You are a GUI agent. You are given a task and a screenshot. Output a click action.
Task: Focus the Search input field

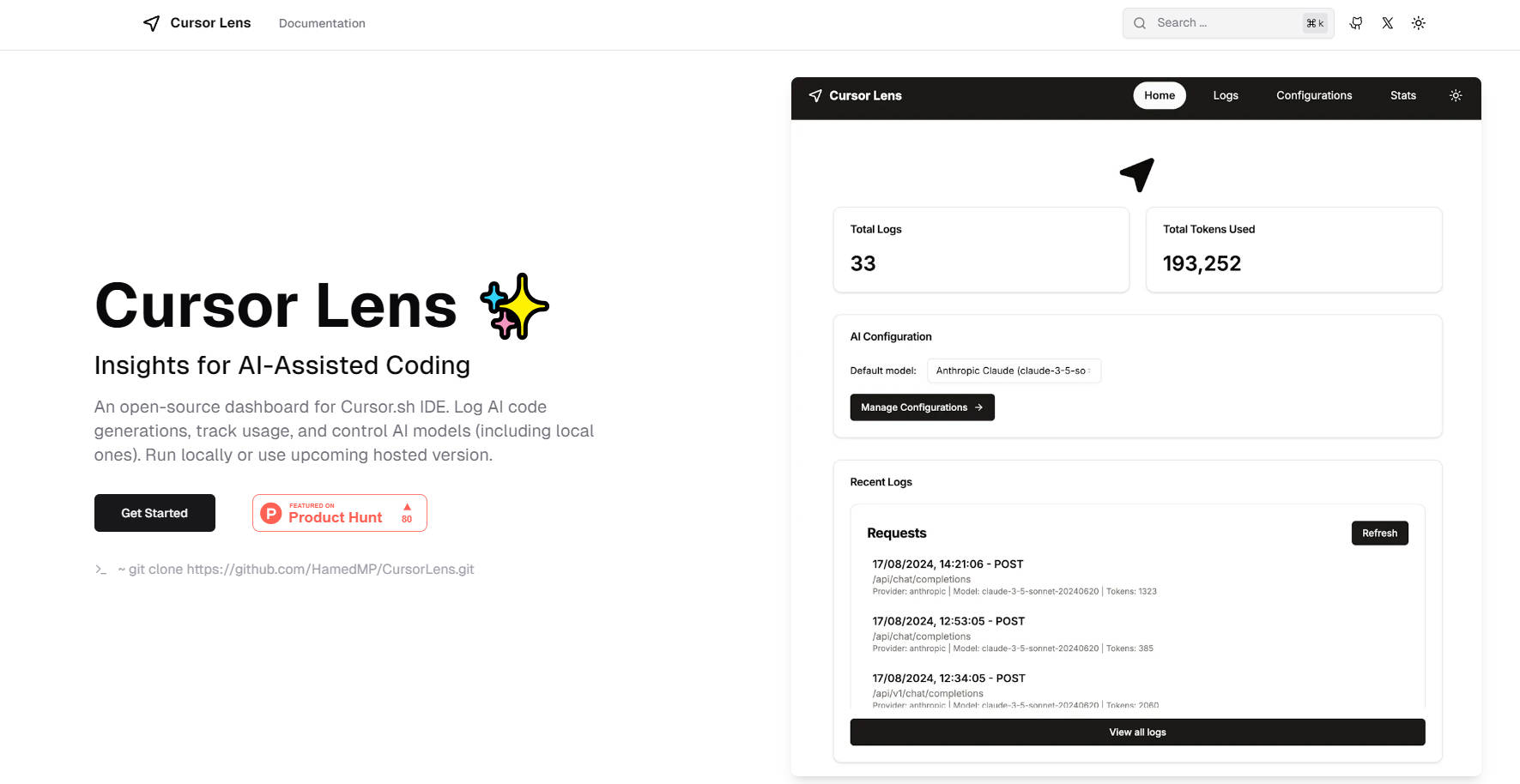1223,23
